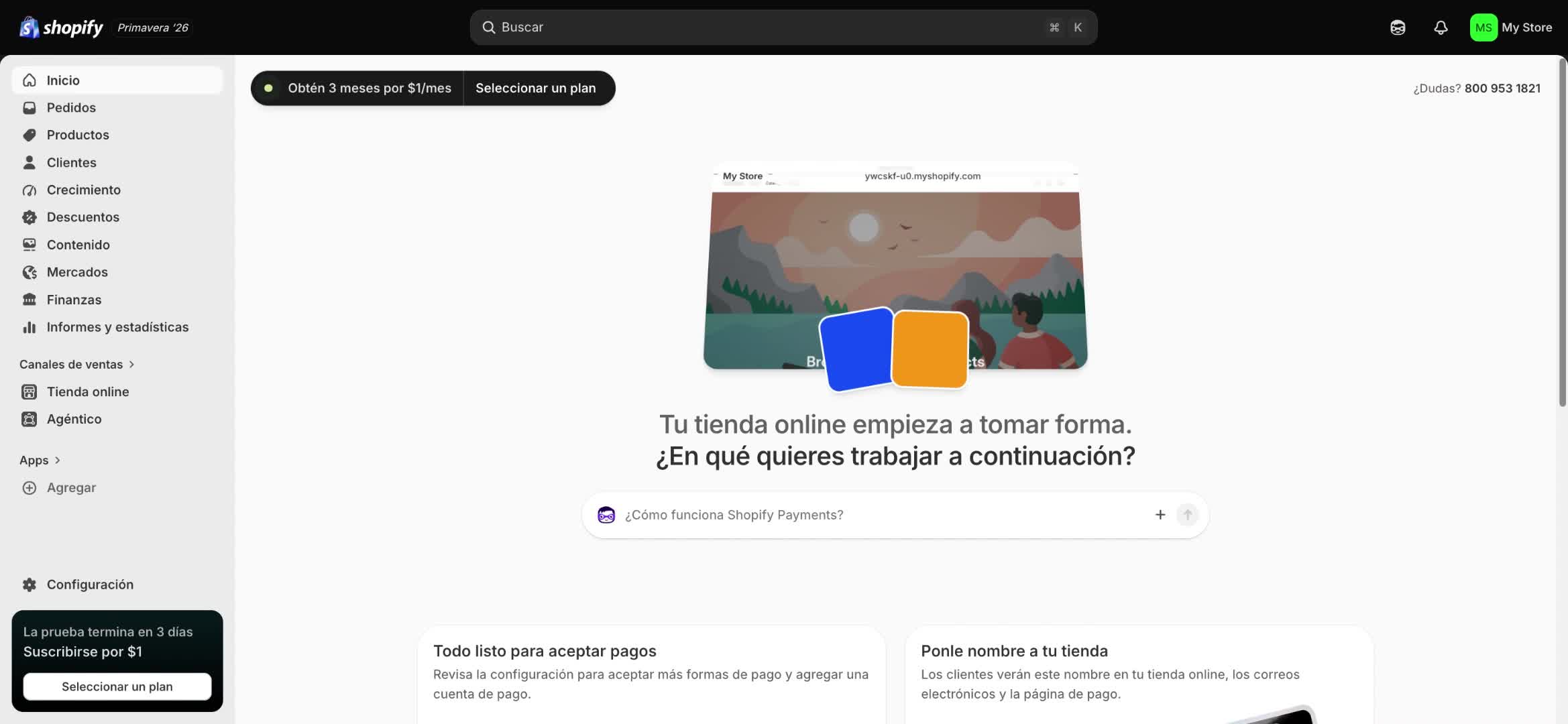Viewport: 1568px width, 724px height.
Task: Click the plus circle icon beside Agregar
Action: [30, 488]
